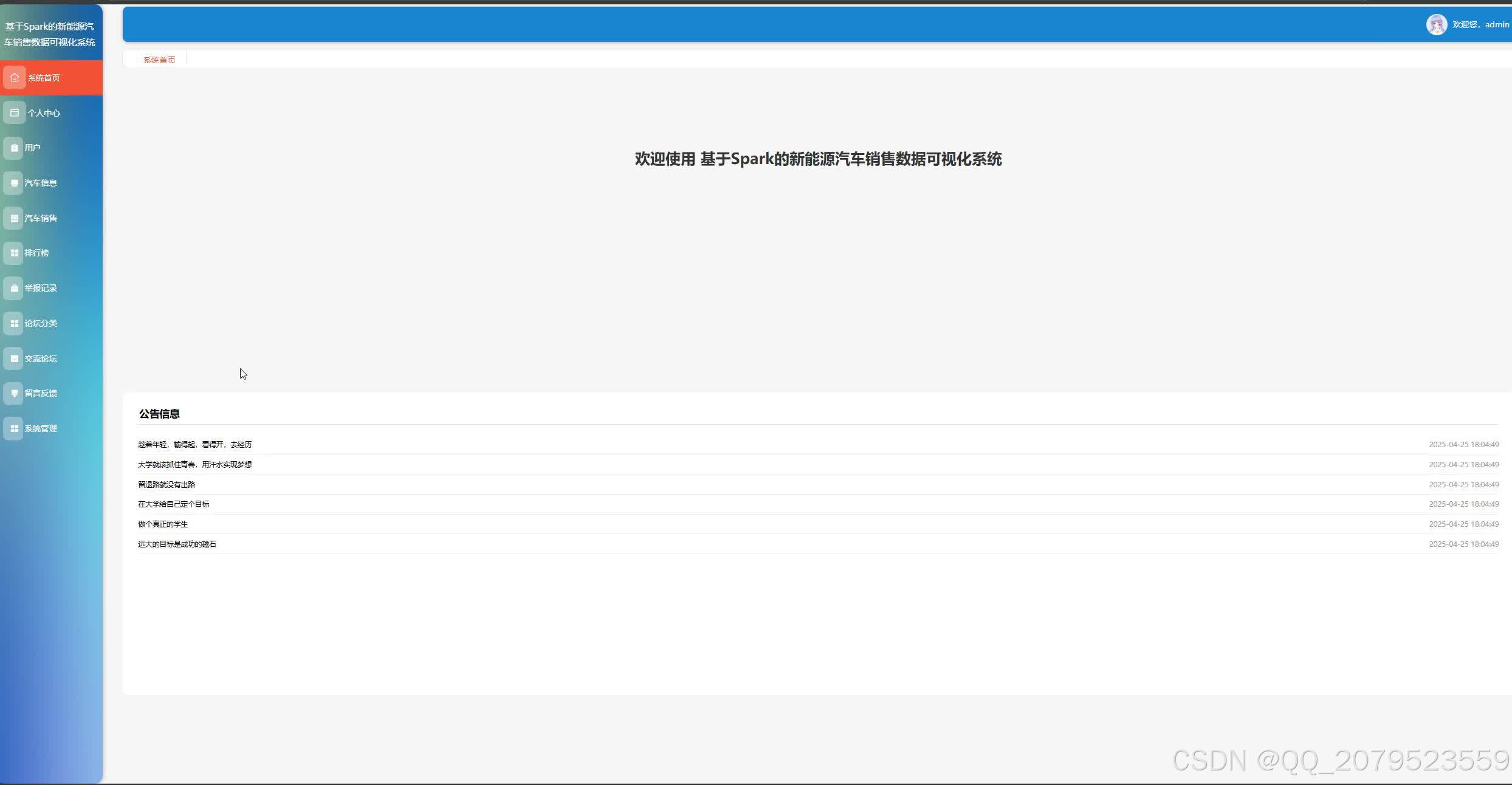The height and width of the screenshot is (785, 1512).
Task: Open the notice 趁着年轻，输得起，看得开，去经历
Action: pyautogui.click(x=194, y=445)
